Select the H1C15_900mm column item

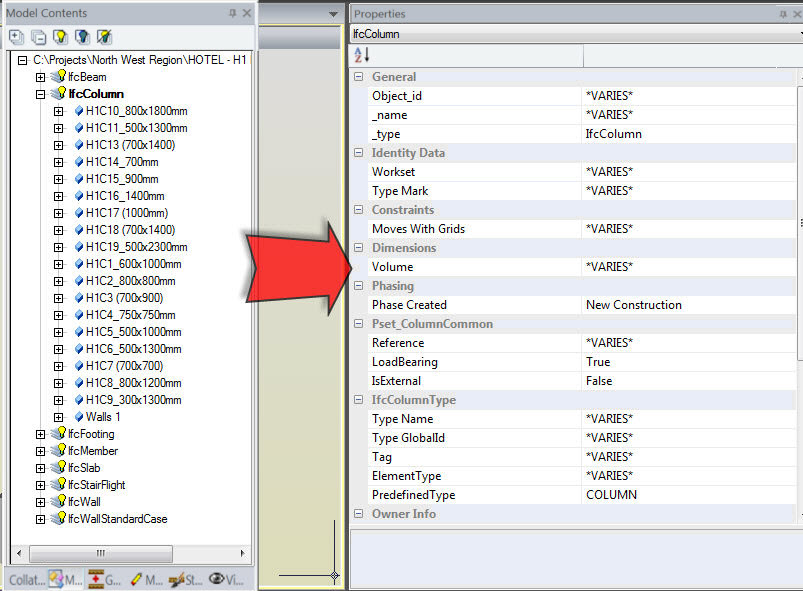(122, 179)
